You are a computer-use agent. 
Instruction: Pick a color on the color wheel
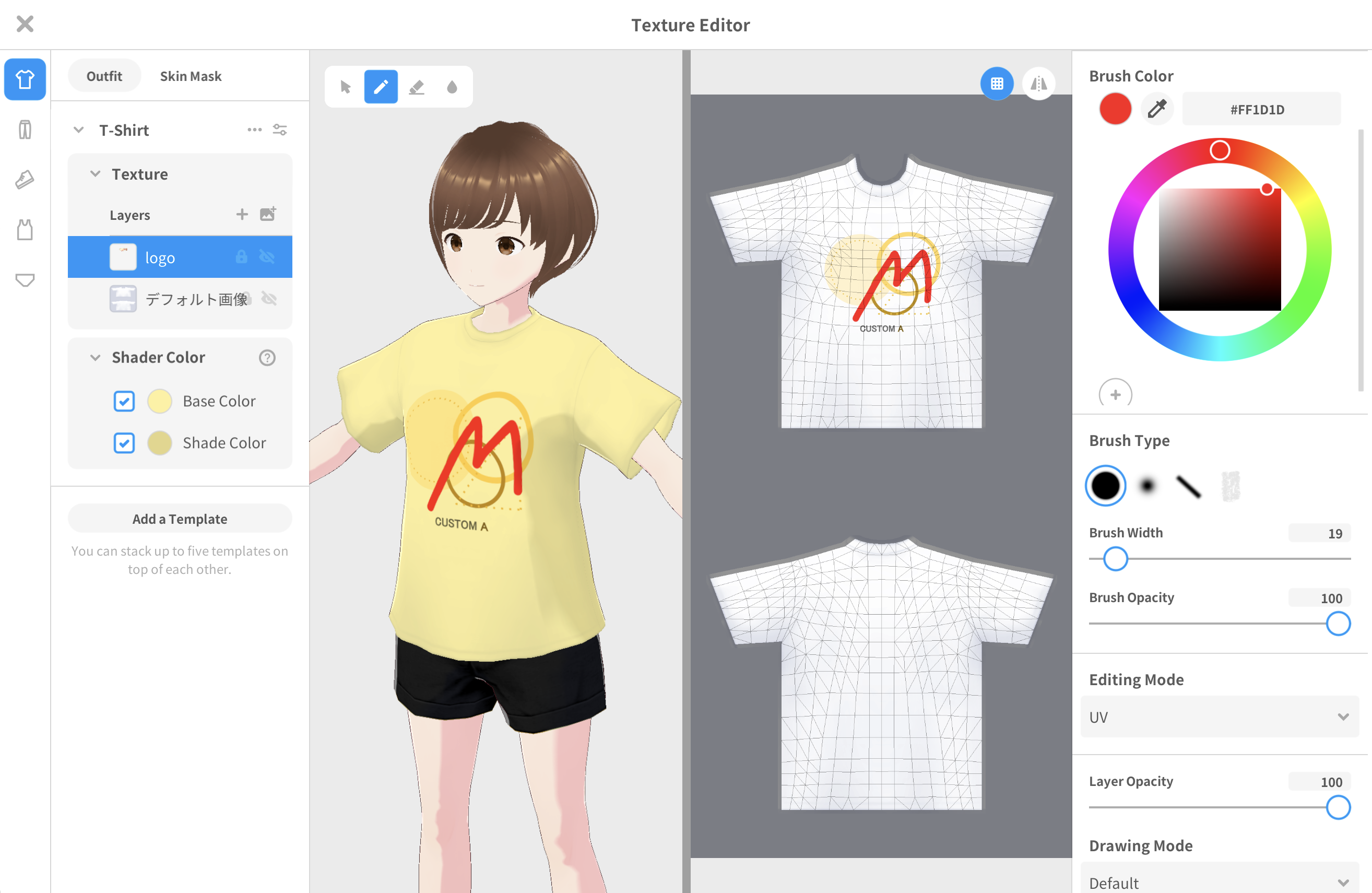point(1221,149)
